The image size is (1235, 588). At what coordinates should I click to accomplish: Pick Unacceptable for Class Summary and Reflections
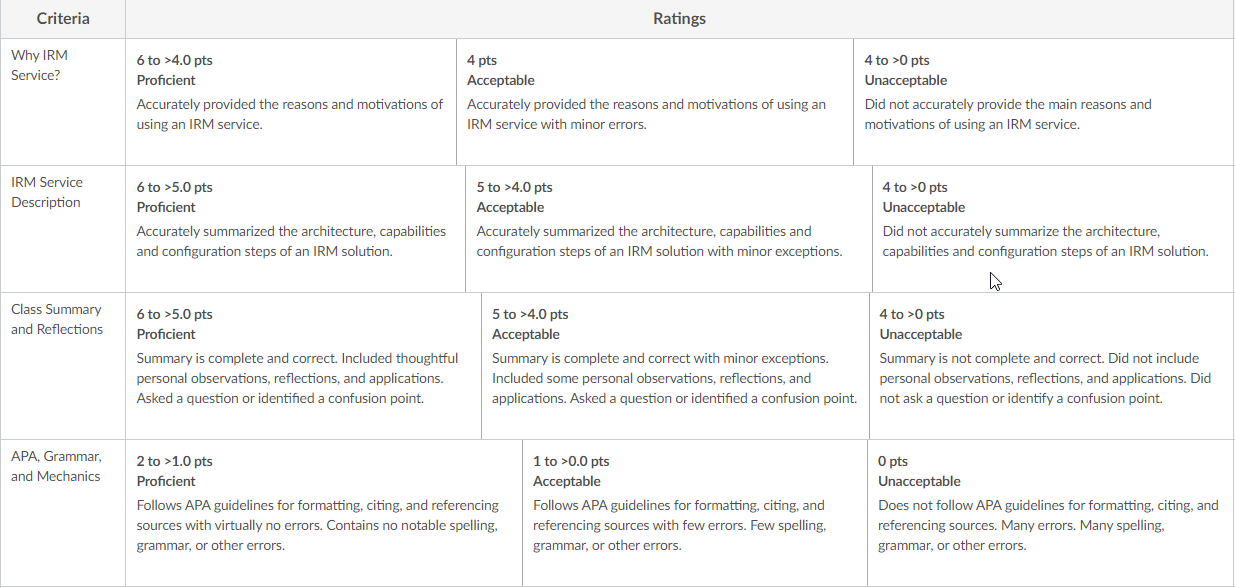[1052, 366]
